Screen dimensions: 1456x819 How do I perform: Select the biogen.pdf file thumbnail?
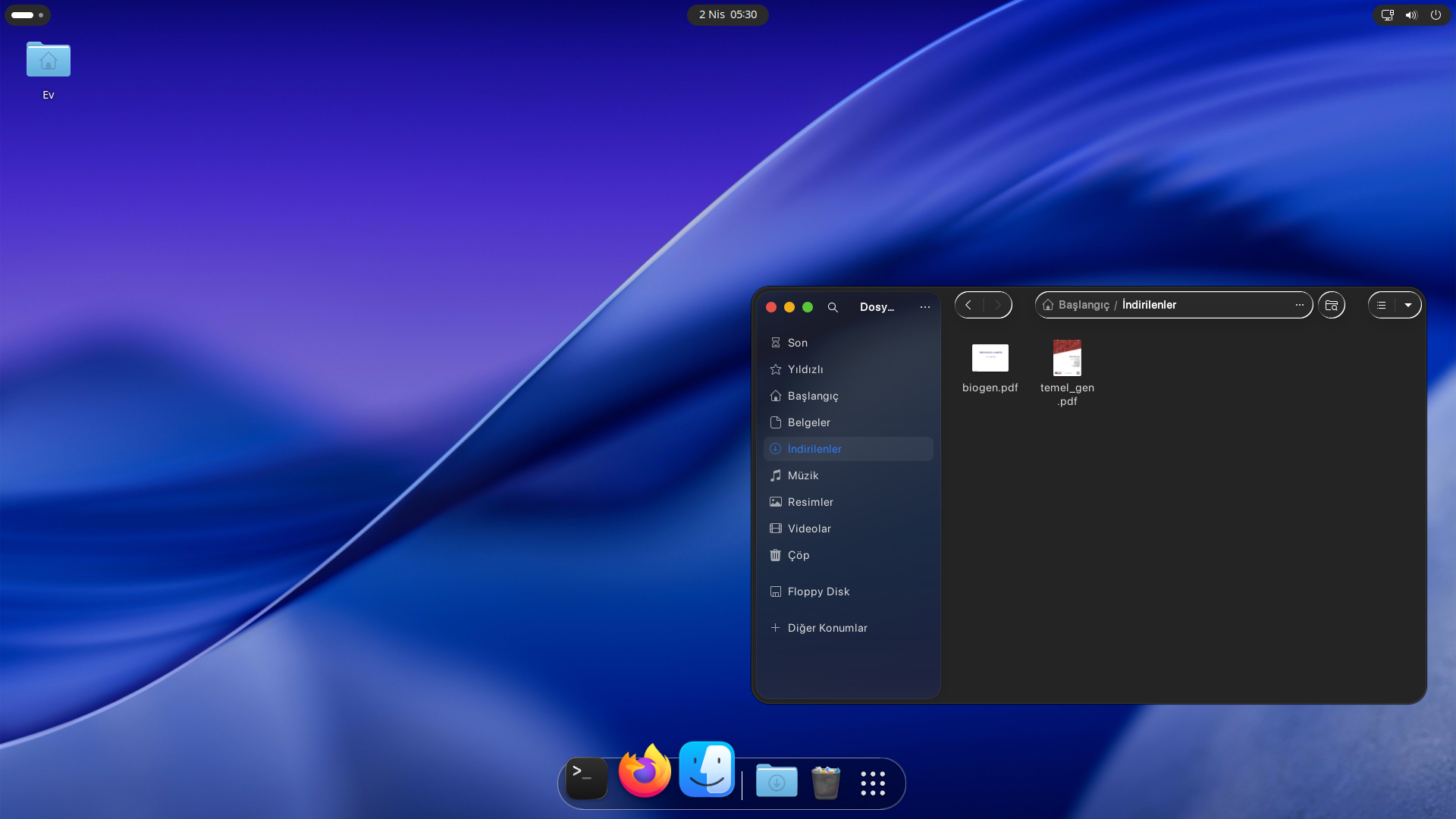click(x=990, y=358)
